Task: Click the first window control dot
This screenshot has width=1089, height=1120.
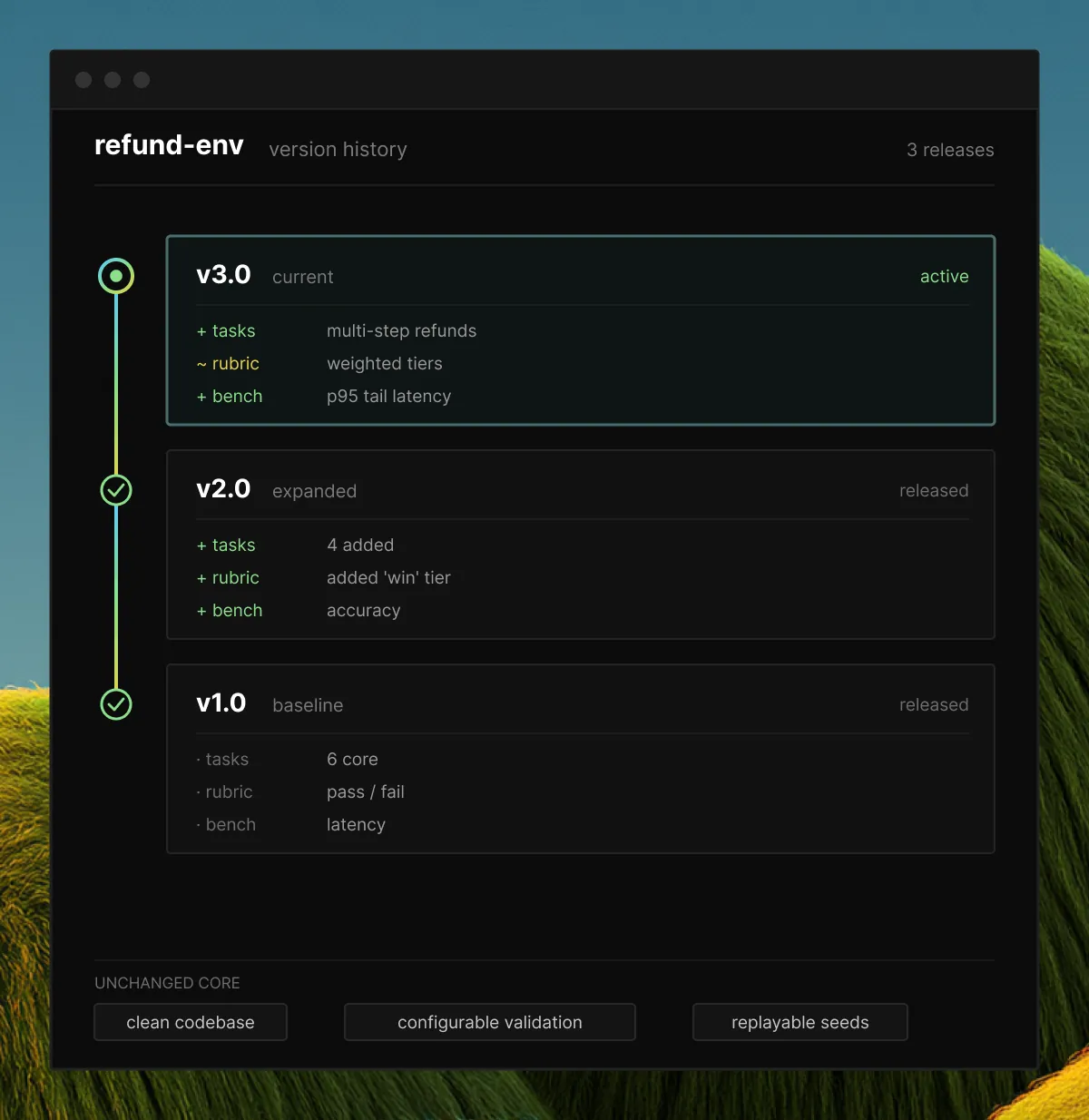Action: coord(83,80)
